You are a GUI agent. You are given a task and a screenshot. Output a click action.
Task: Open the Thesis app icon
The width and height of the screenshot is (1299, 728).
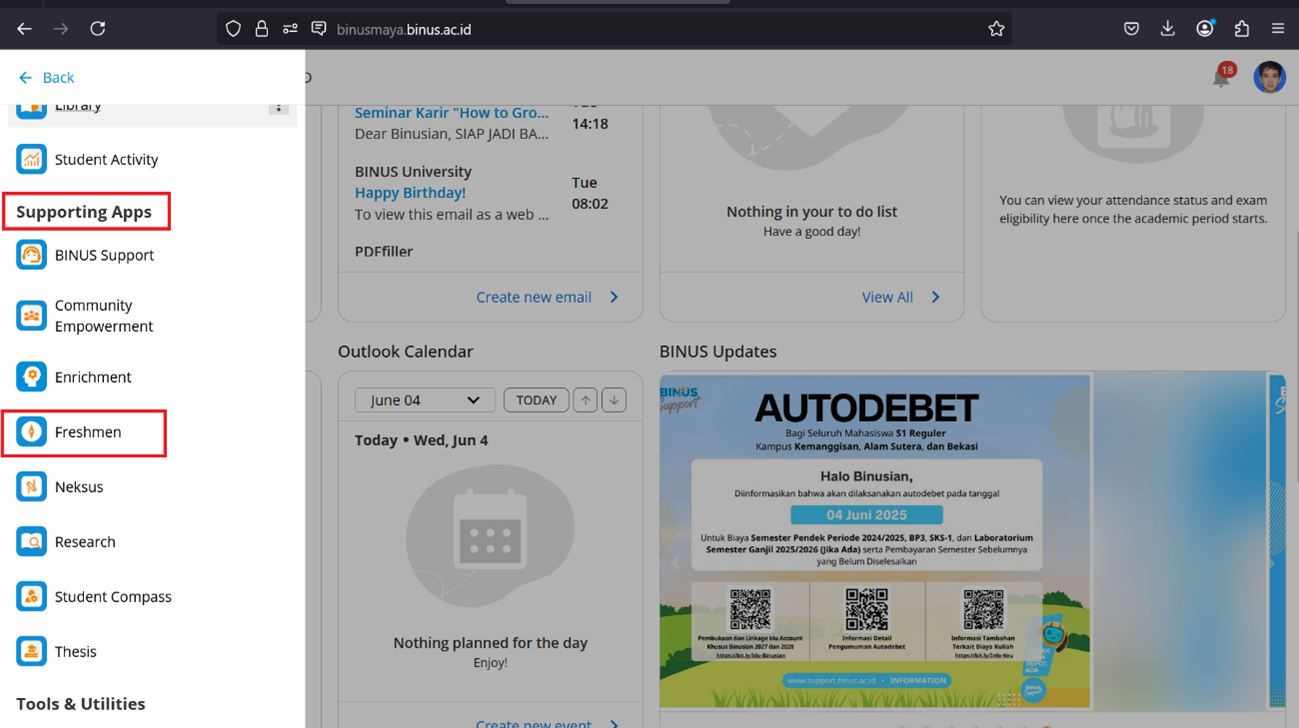(x=31, y=652)
